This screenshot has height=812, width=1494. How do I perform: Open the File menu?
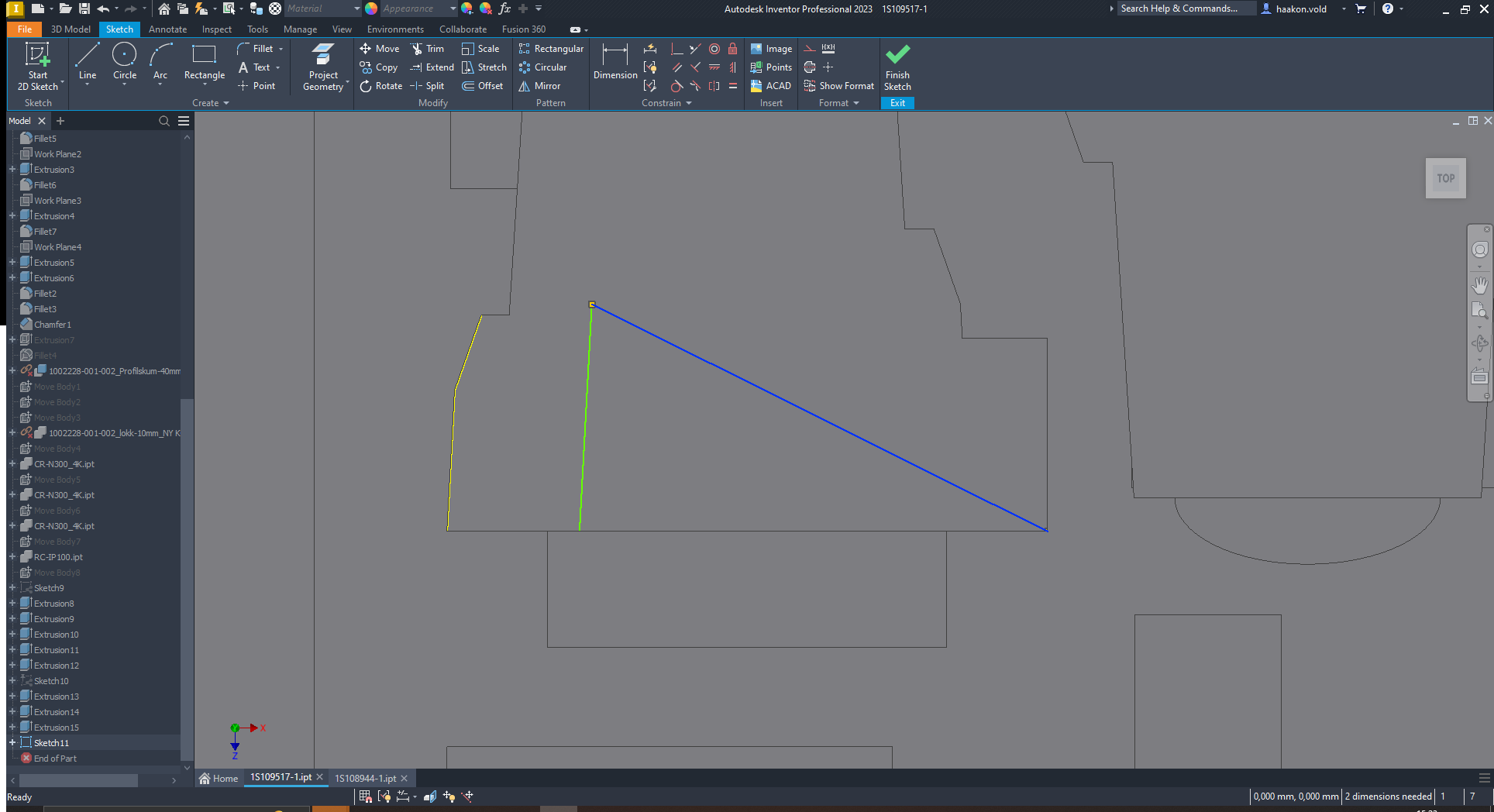coord(24,29)
